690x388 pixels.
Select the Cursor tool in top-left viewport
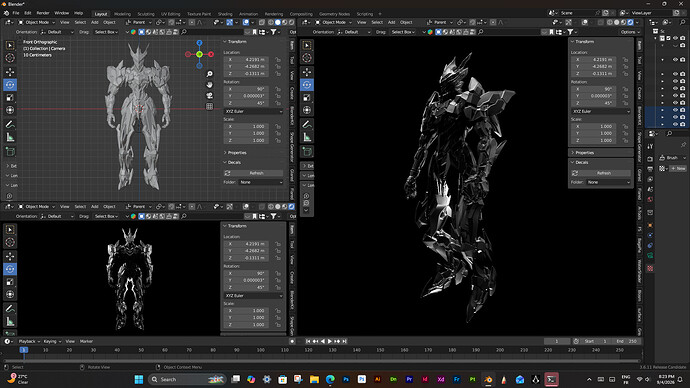(x=10, y=58)
